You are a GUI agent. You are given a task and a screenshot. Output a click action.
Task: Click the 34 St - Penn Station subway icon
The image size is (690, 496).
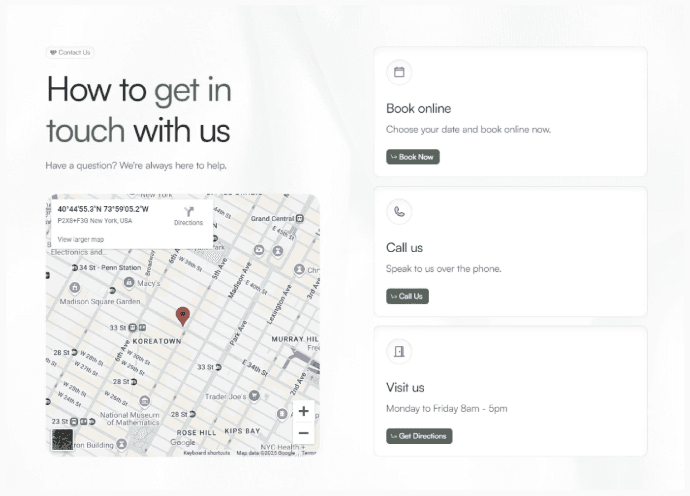click(75, 268)
